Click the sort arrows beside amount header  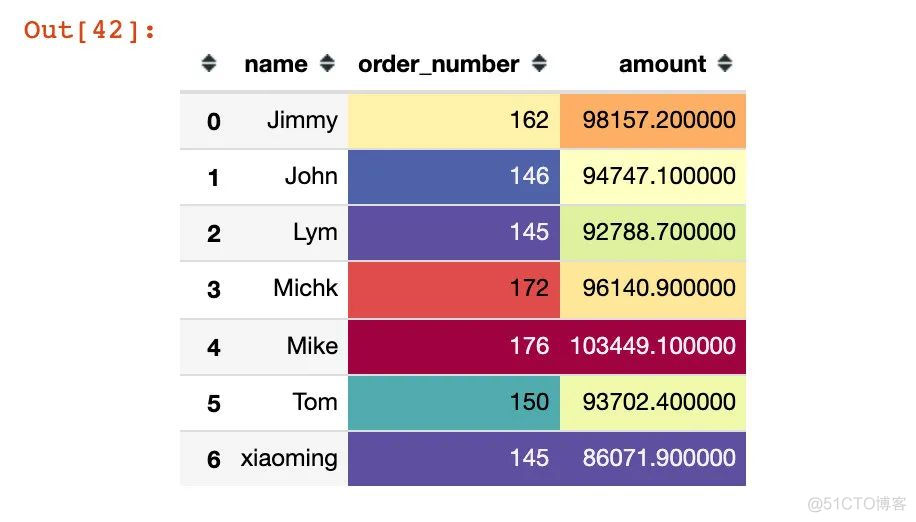(x=725, y=63)
